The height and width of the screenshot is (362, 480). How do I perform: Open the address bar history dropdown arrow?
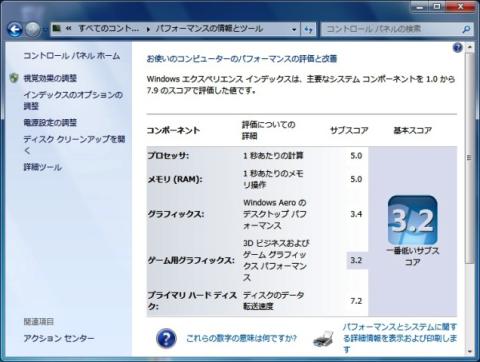pyautogui.click(x=294, y=29)
